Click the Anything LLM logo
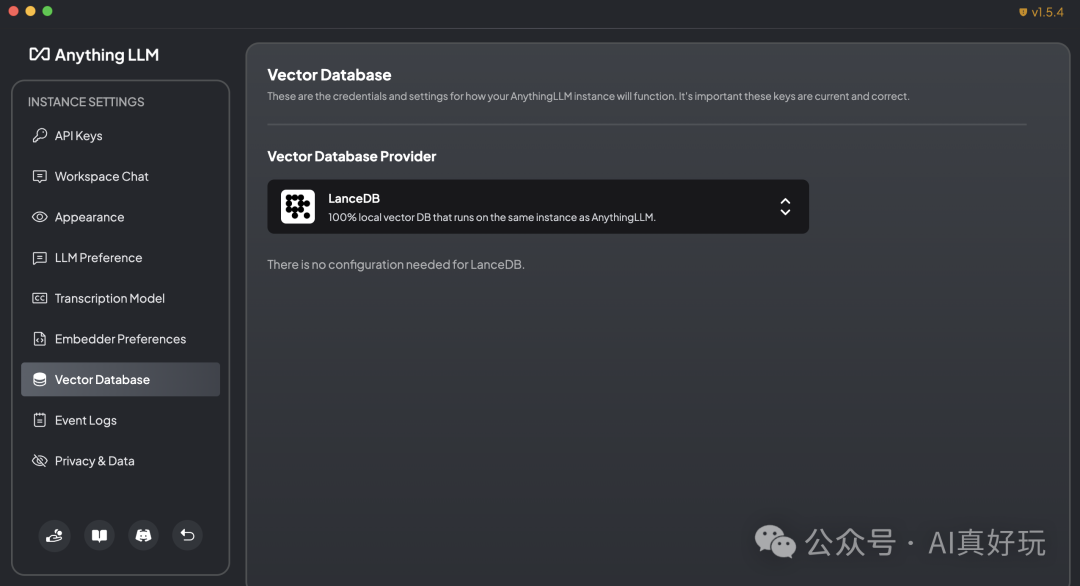1080x586 pixels. (x=94, y=55)
